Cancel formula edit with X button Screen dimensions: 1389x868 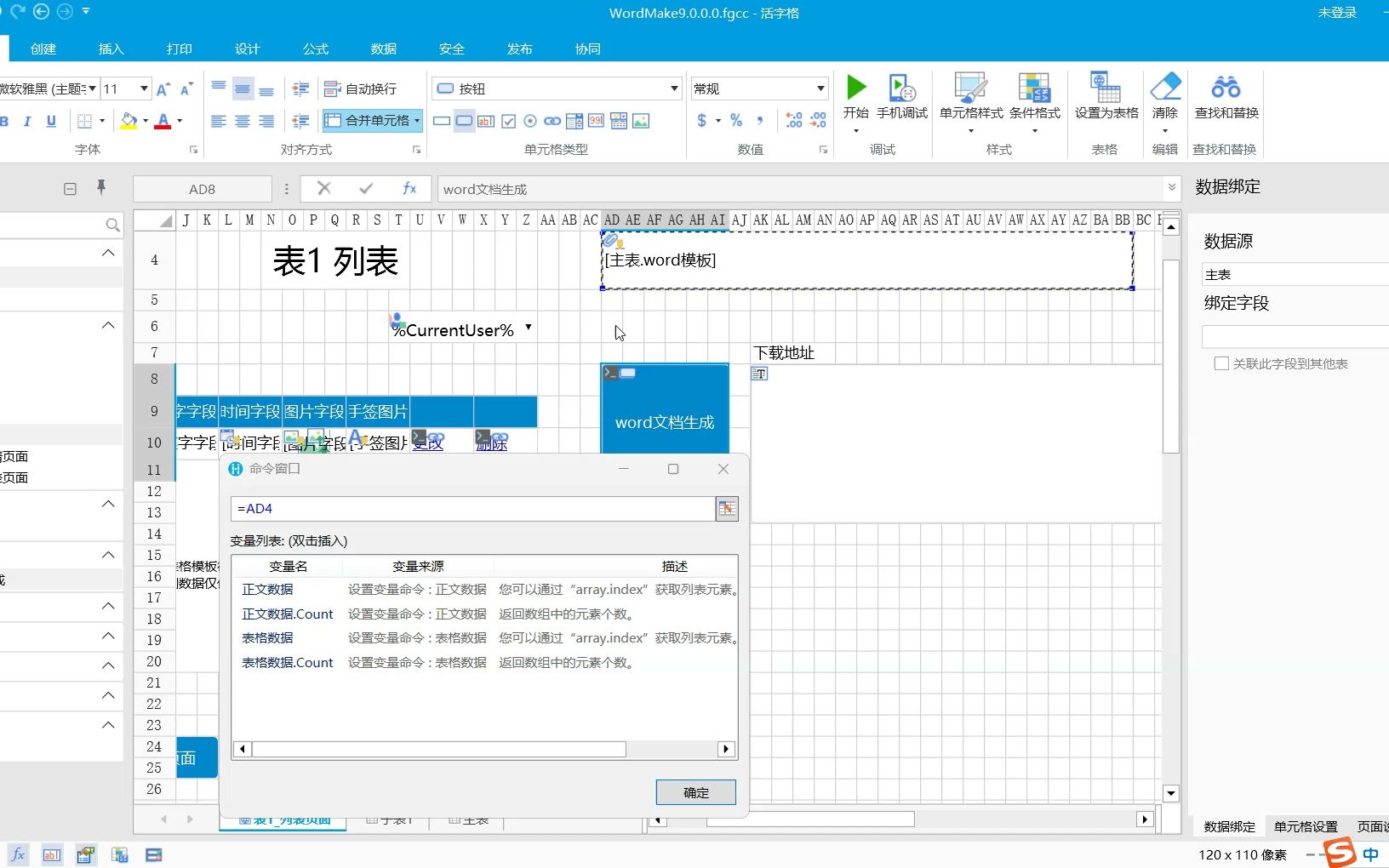[324, 188]
